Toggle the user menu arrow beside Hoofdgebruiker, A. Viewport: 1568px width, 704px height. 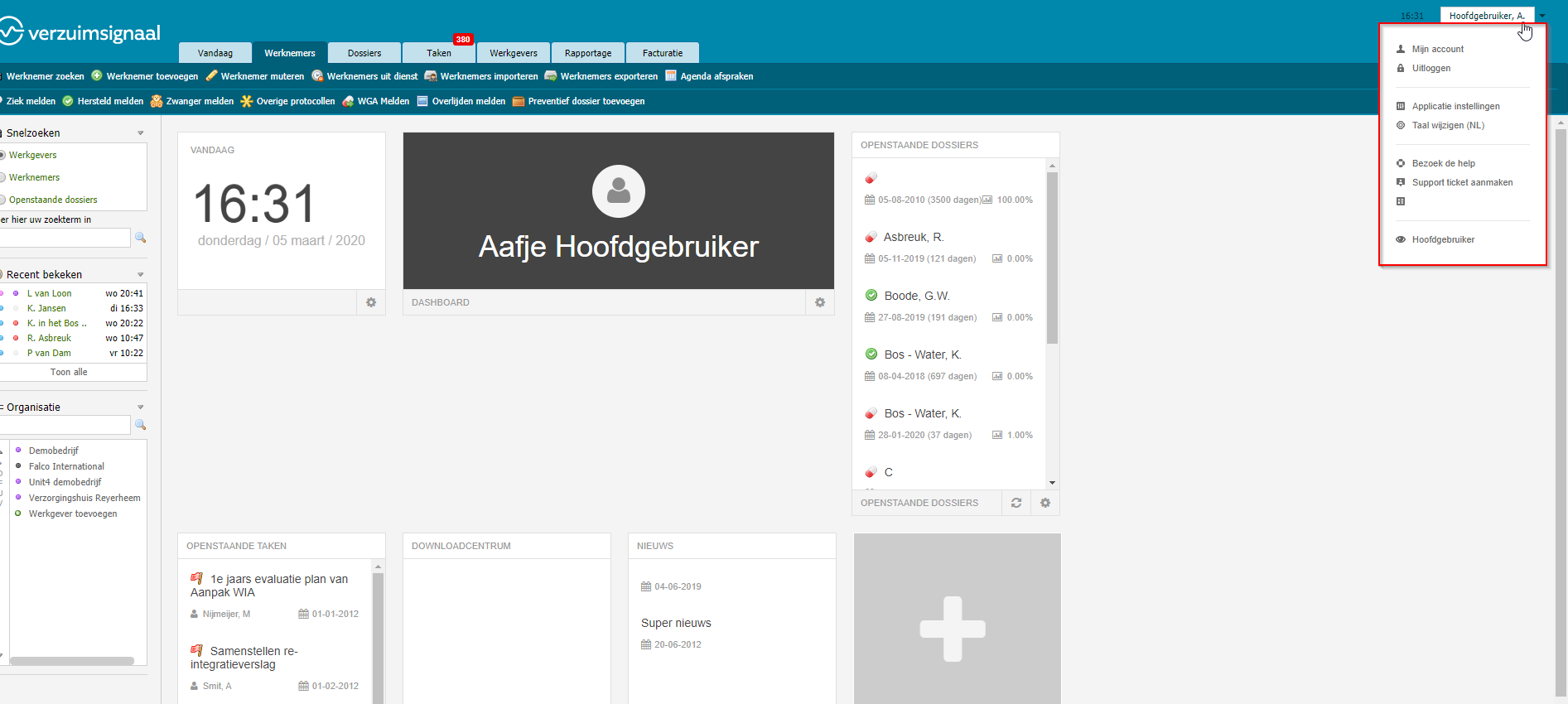(1542, 16)
